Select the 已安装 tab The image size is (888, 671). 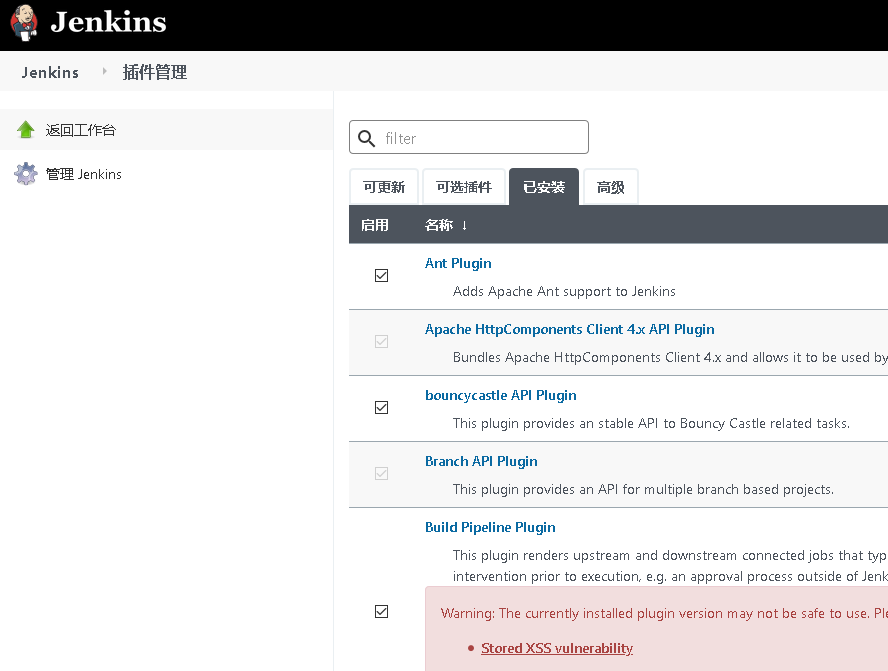[x=544, y=187]
